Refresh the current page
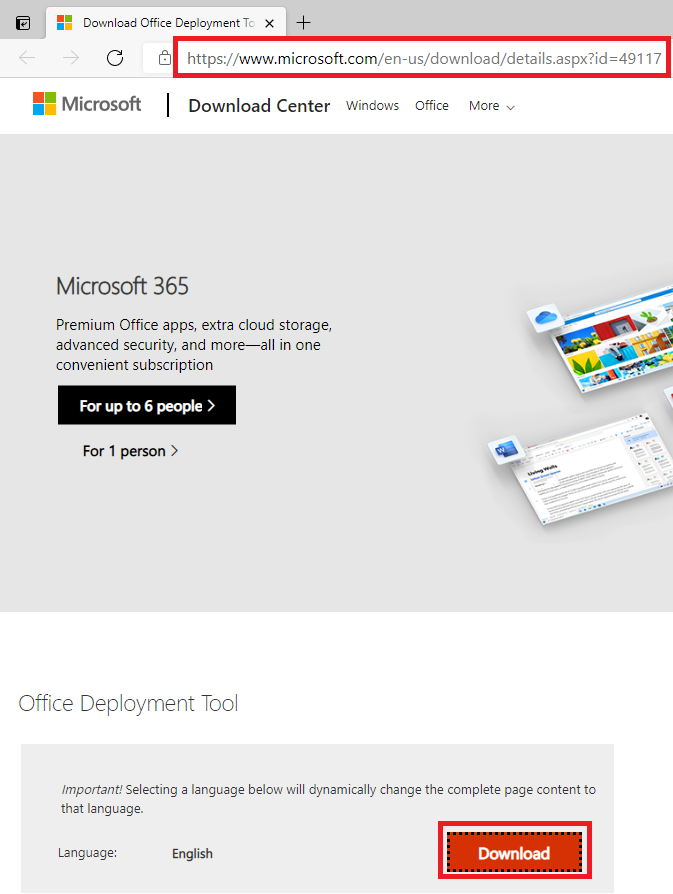673x894 pixels. [x=115, y=58]
